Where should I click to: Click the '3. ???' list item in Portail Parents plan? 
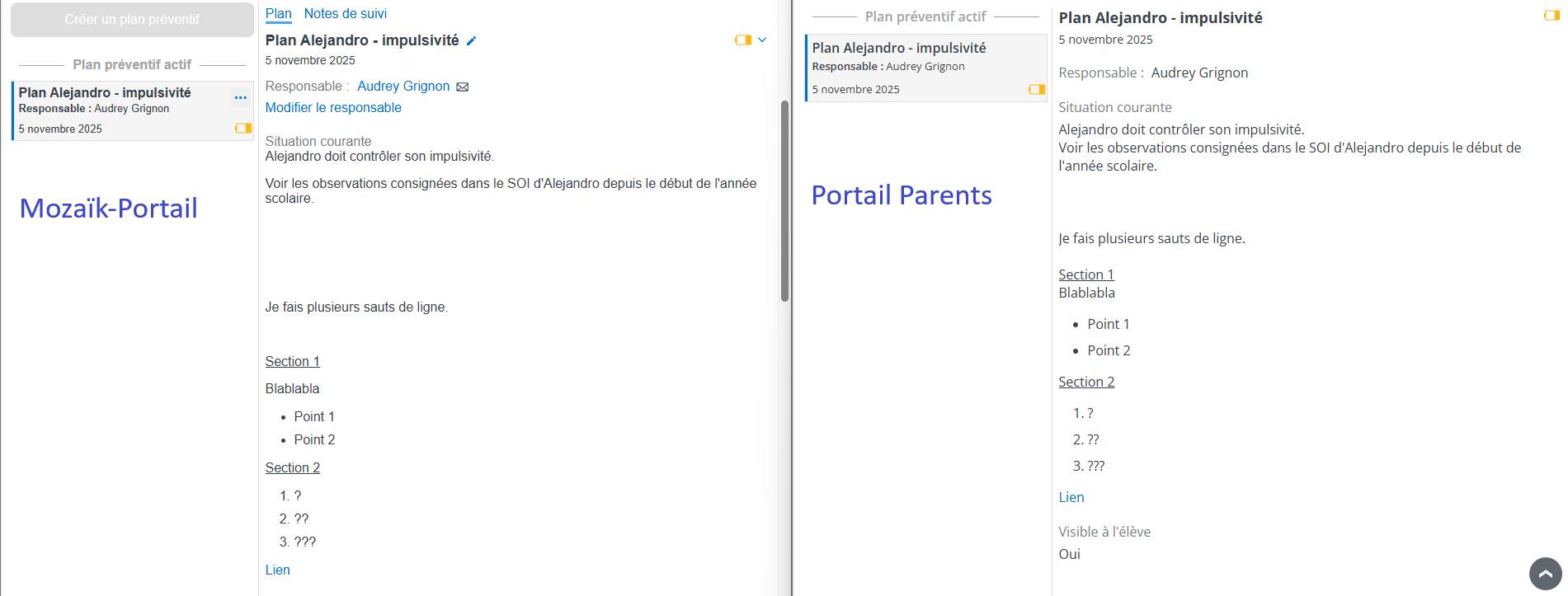pos(1089,466)
